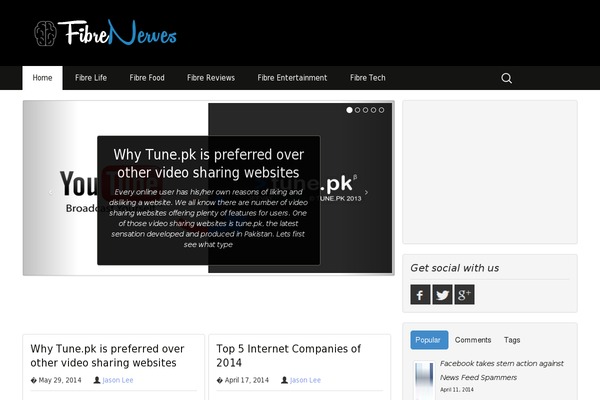Click the FibreNerves wordmark text
This screenshot has height=400, width=600.
click(117, 33)
